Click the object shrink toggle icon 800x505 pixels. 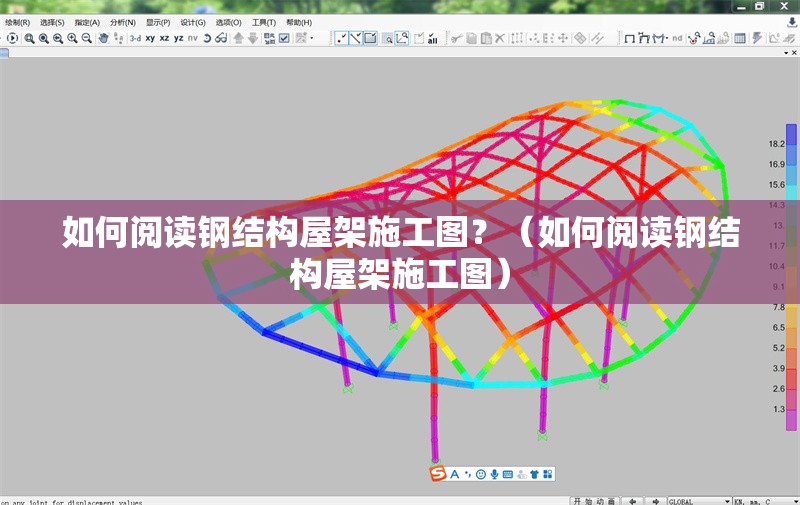pos(269,38)
